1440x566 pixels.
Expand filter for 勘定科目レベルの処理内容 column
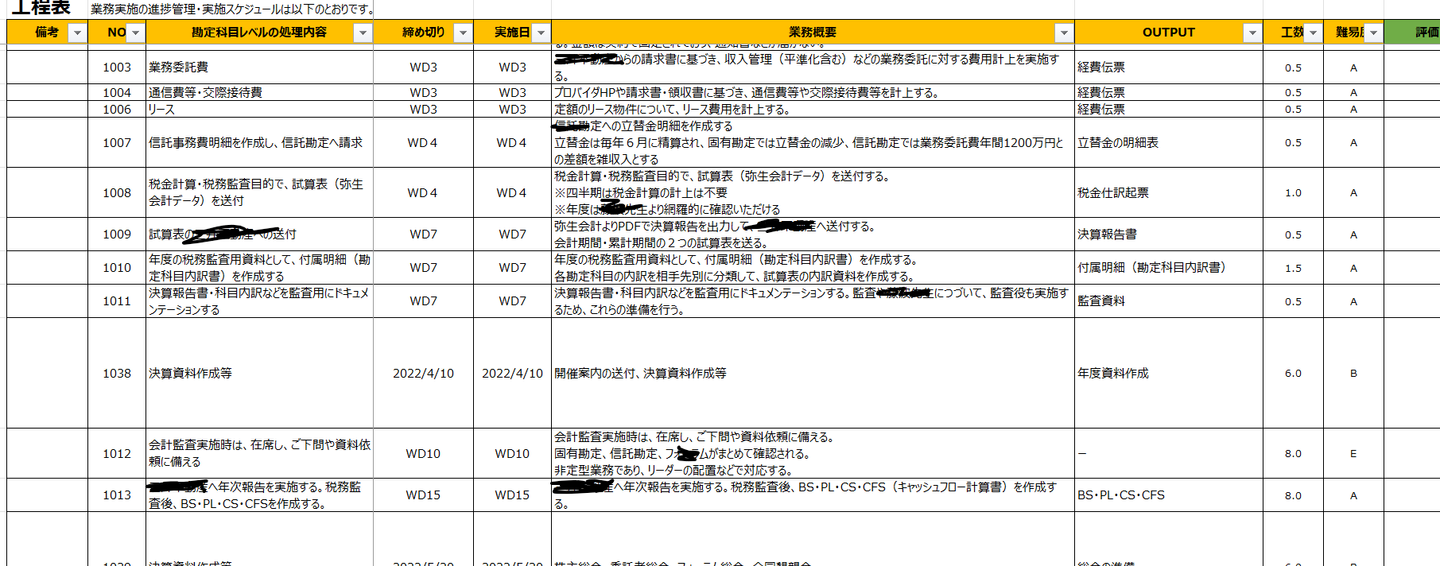[362, 33]
